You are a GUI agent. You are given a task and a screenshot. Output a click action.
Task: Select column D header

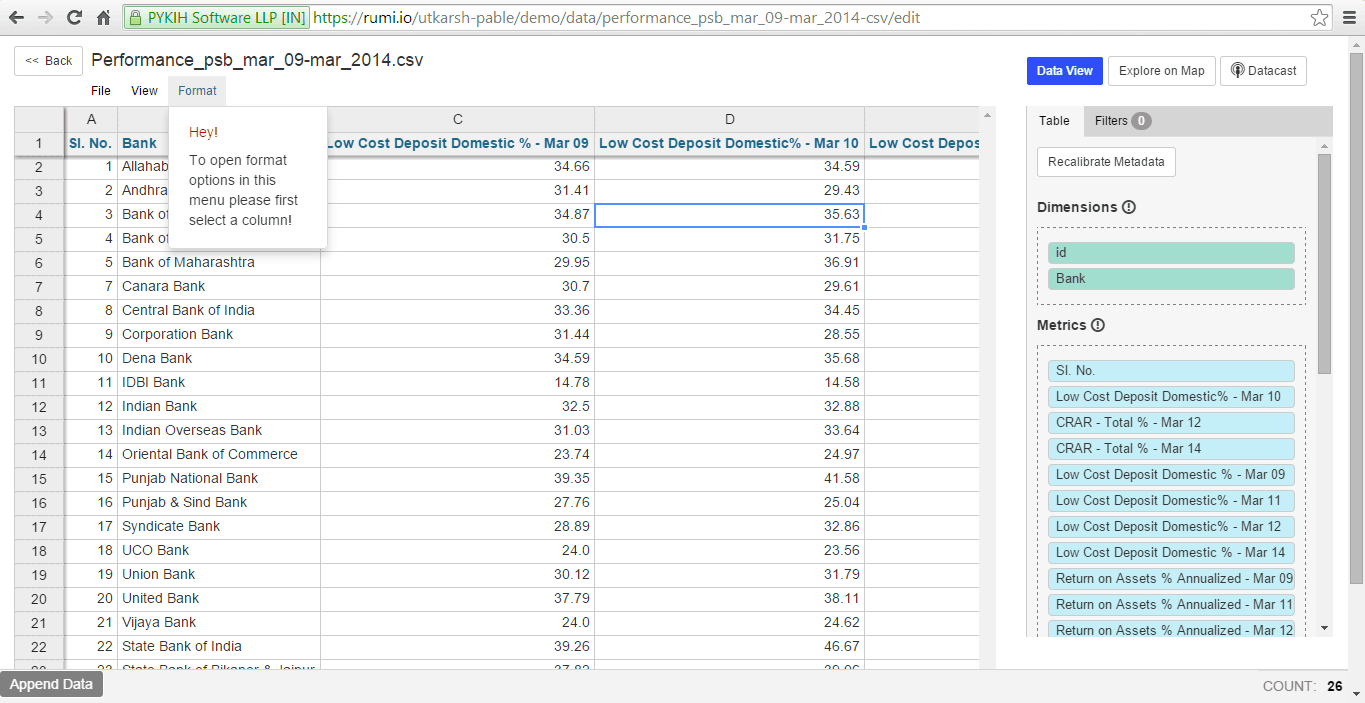coord(730,119)
